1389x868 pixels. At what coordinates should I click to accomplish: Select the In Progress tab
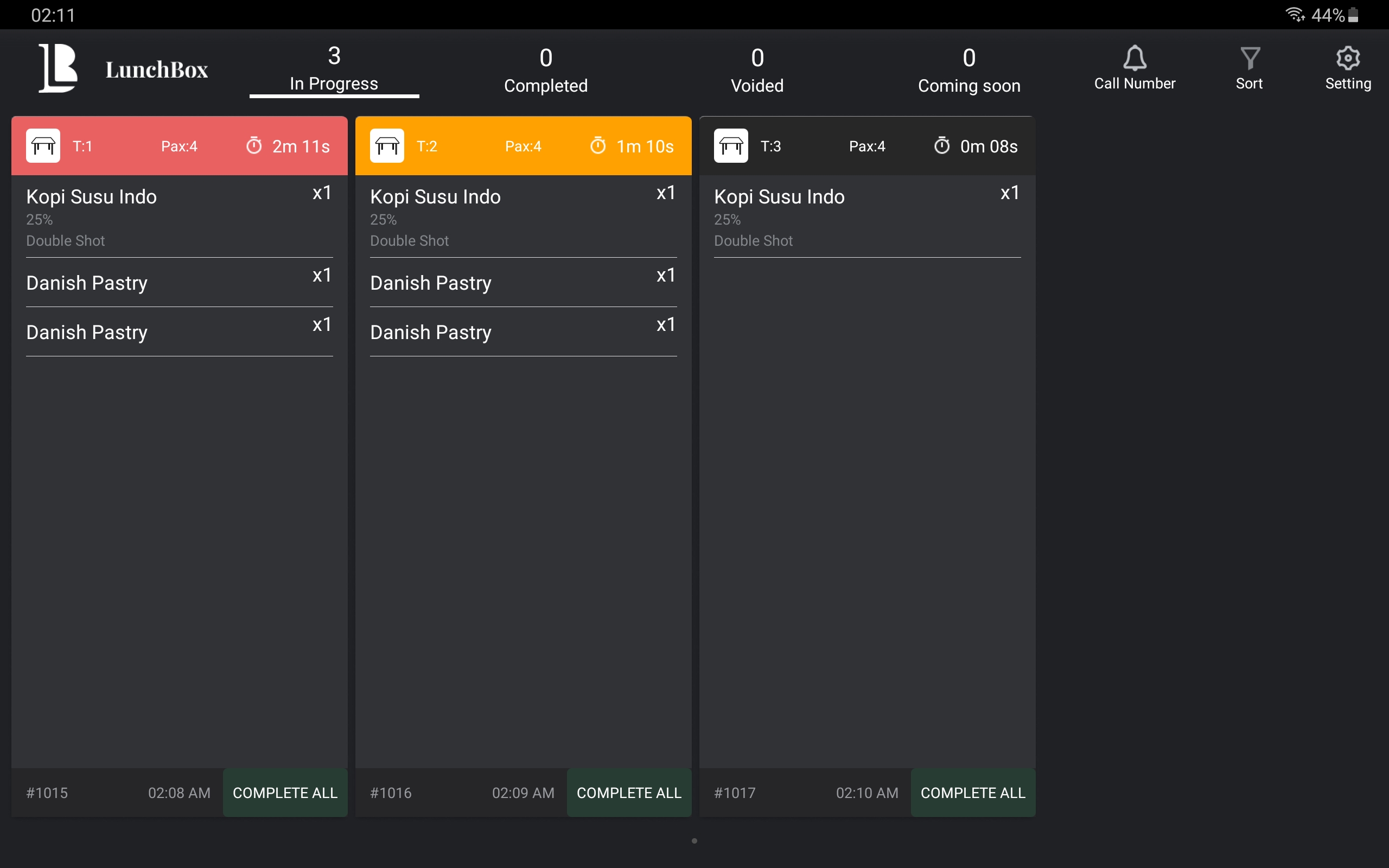pos(334,70)
